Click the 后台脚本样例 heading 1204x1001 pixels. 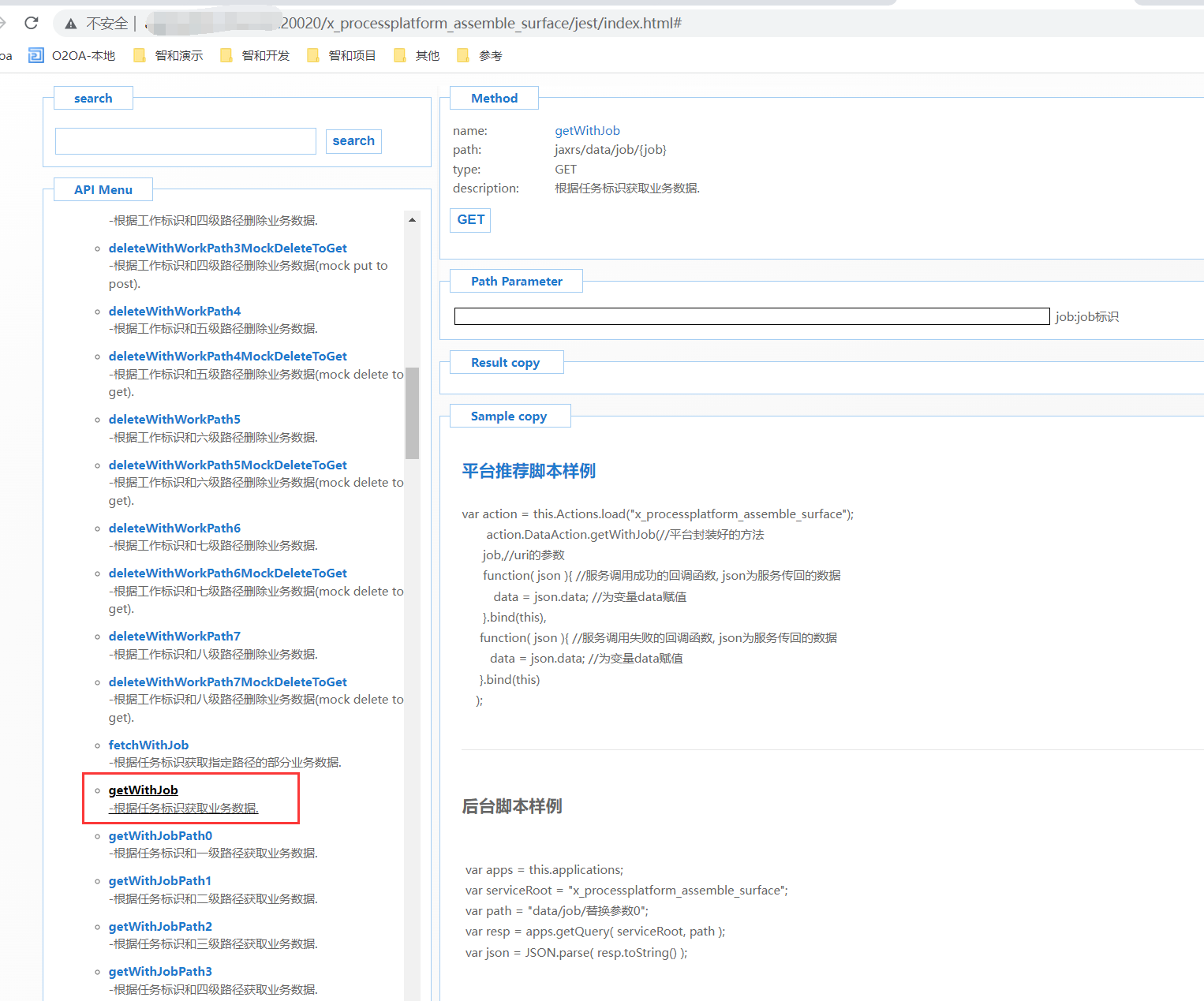click(x=512, y=806)
